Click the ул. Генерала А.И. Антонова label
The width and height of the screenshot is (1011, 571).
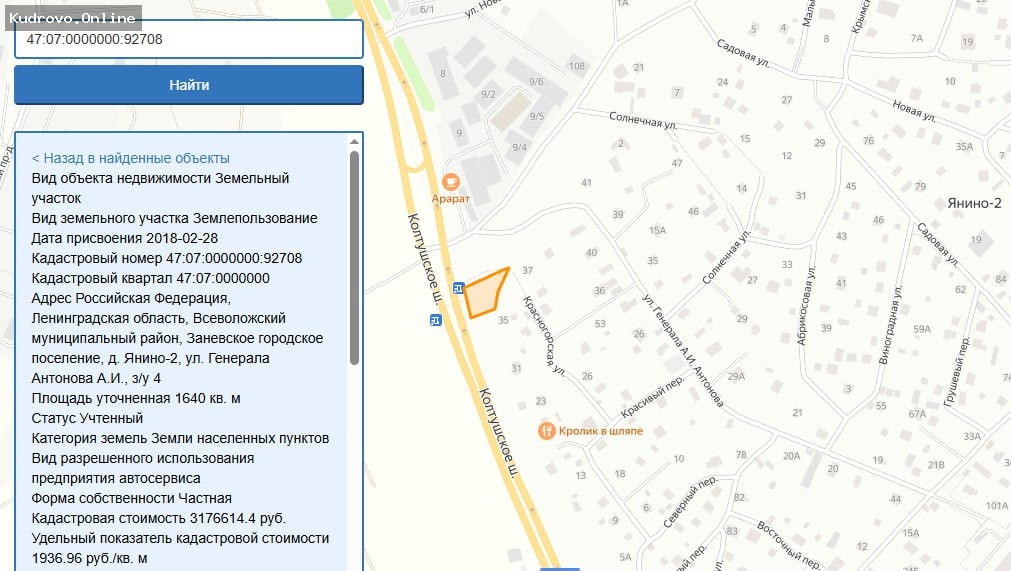pyautogui.click(x=683, y=351)
